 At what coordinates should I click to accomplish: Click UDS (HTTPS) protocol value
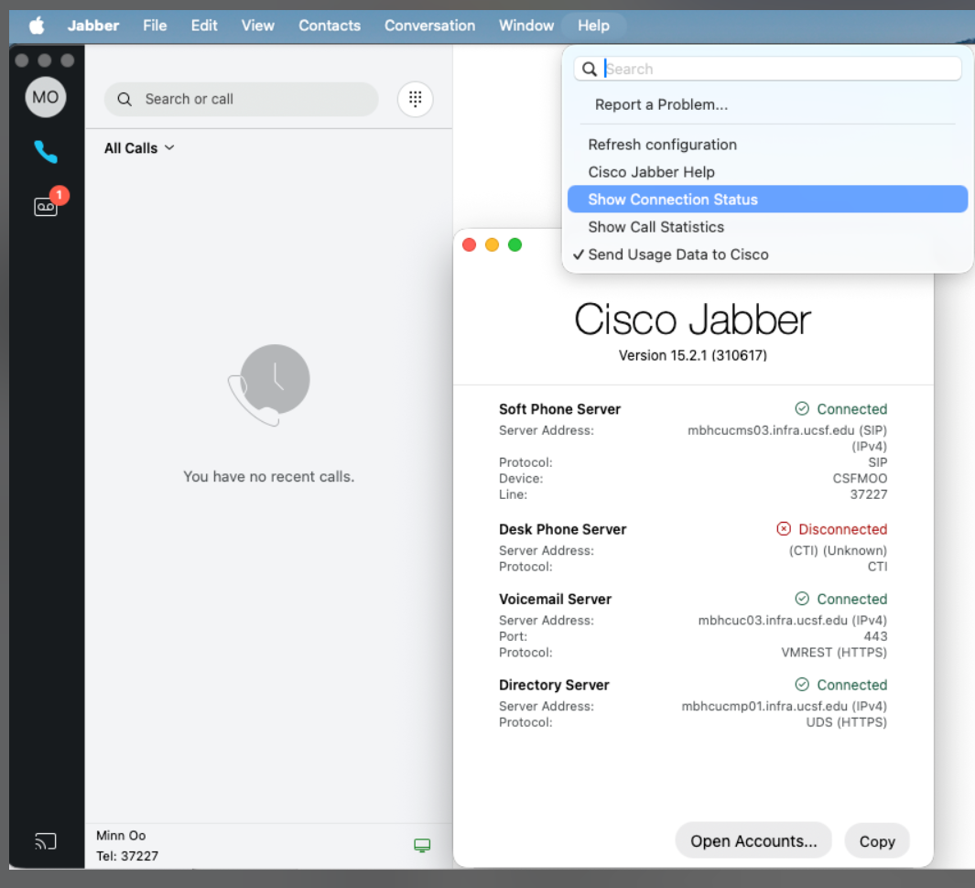point(846,722)
